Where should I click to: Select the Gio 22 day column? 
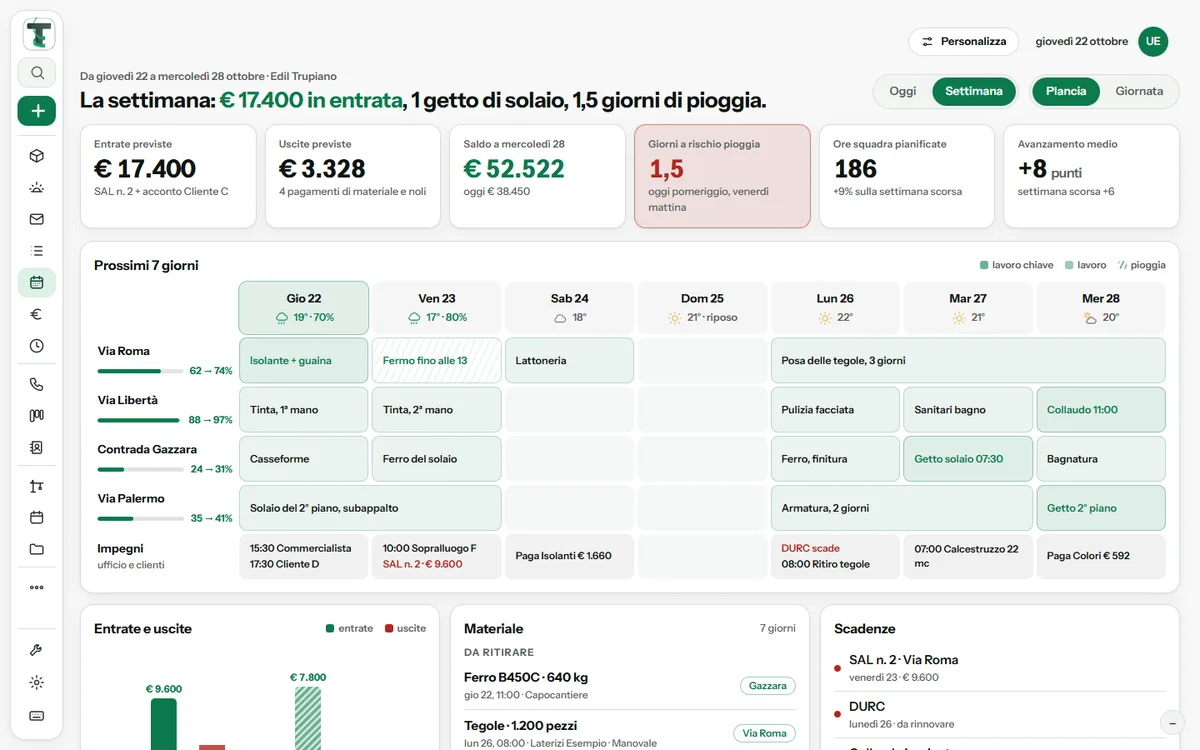[304, 308]
